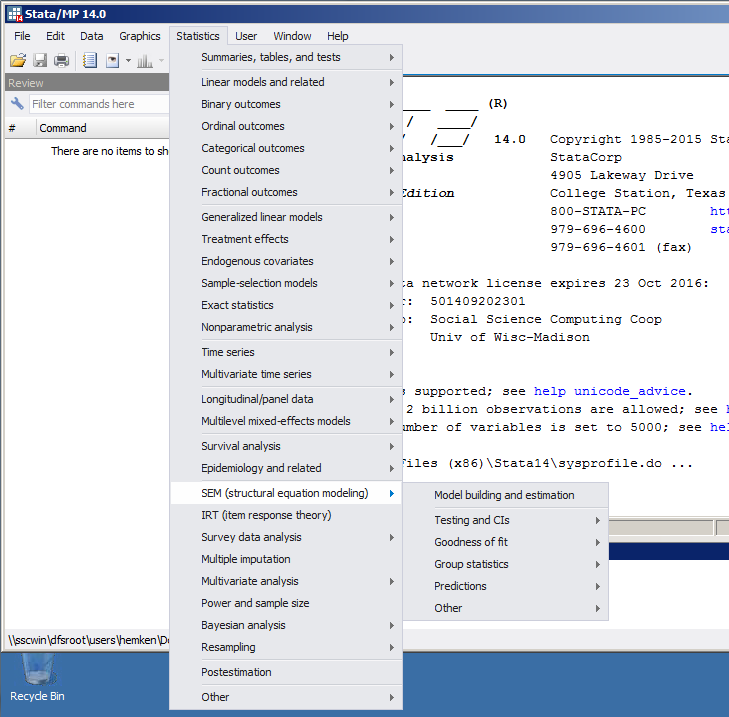
Task: Open the Graphics menu
Action: click(x=140, y=36)
